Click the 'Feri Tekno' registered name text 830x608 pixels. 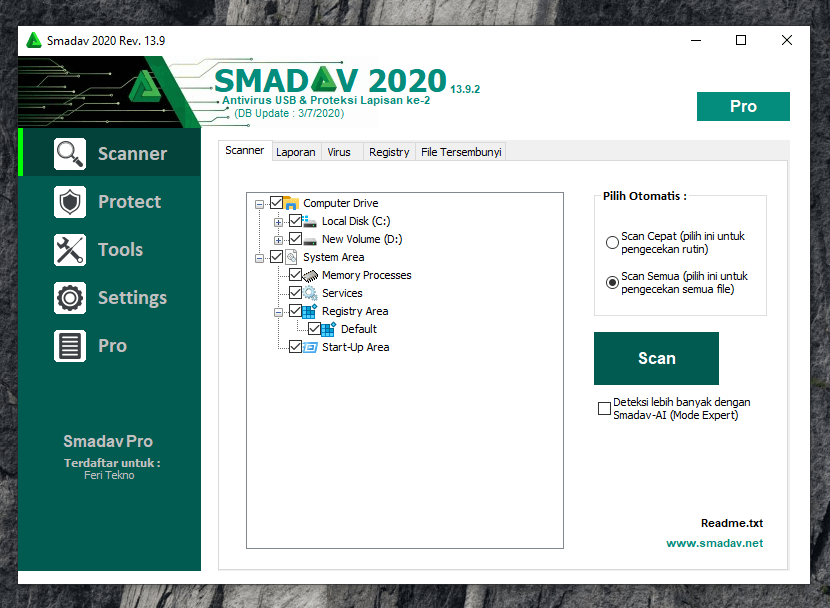click(109, 475)
